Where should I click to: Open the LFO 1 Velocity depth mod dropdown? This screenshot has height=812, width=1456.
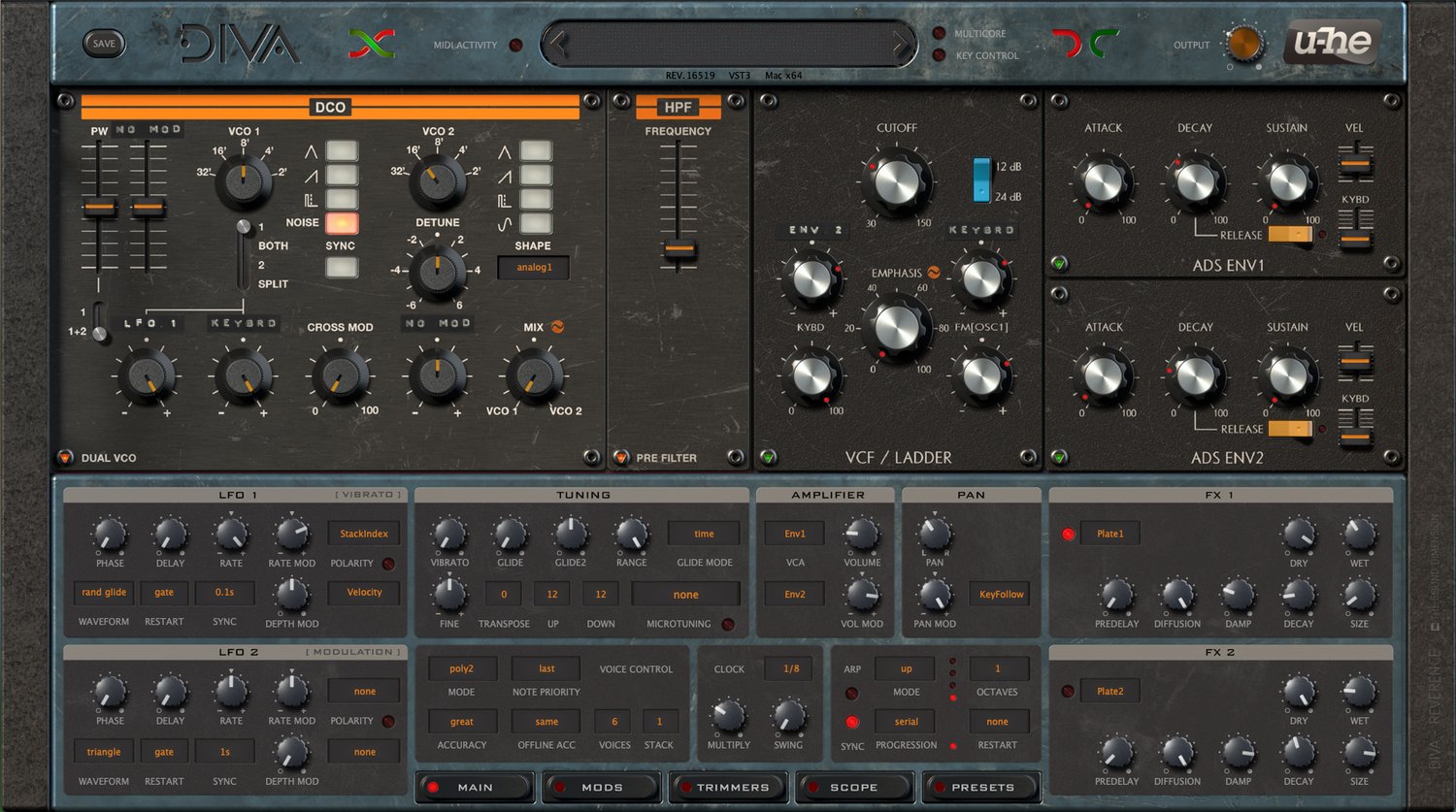click(x=364, y=592)
